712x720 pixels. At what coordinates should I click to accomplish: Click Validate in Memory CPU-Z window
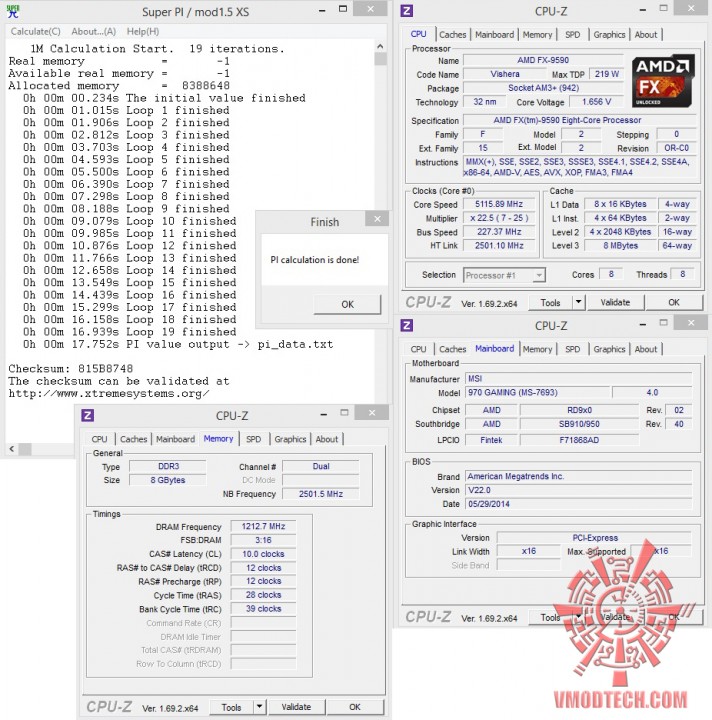pyautogui.click(x=296, y=707)
